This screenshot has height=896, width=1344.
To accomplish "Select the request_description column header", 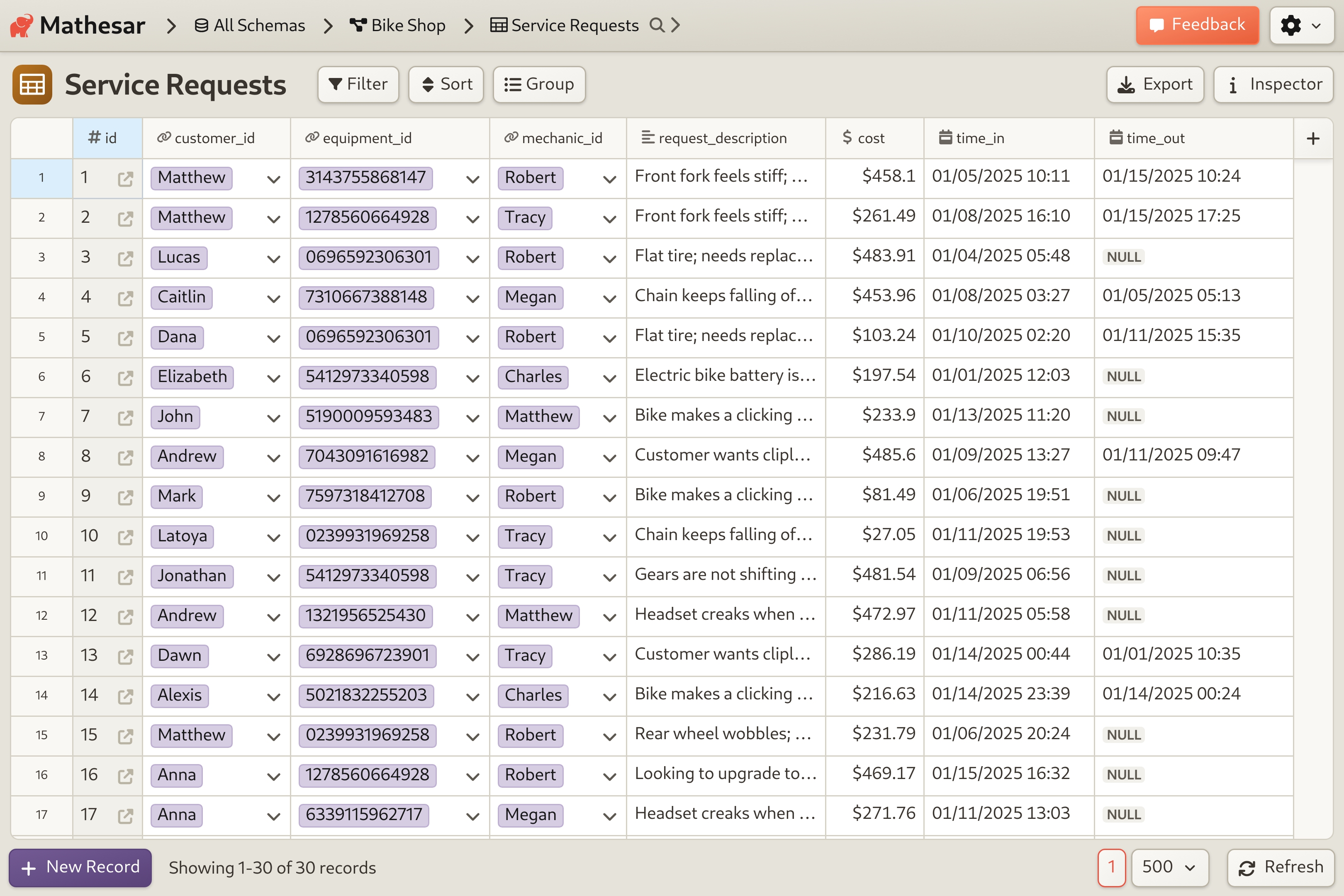I will tap(726, 138).
